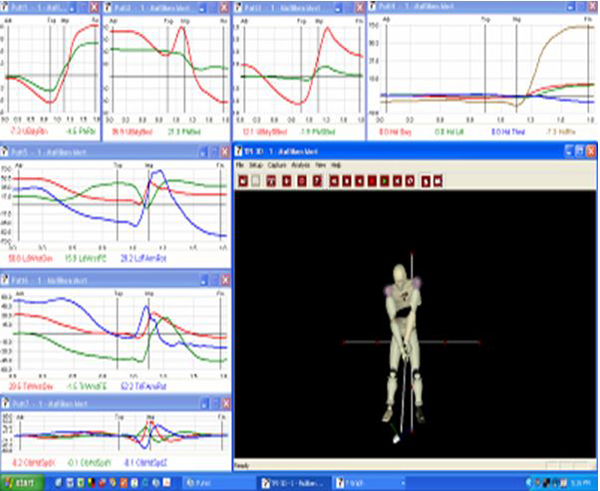Click the green TrlWristFE legend value in Plot6
This screenshot has width=600, height=491.
85,387
